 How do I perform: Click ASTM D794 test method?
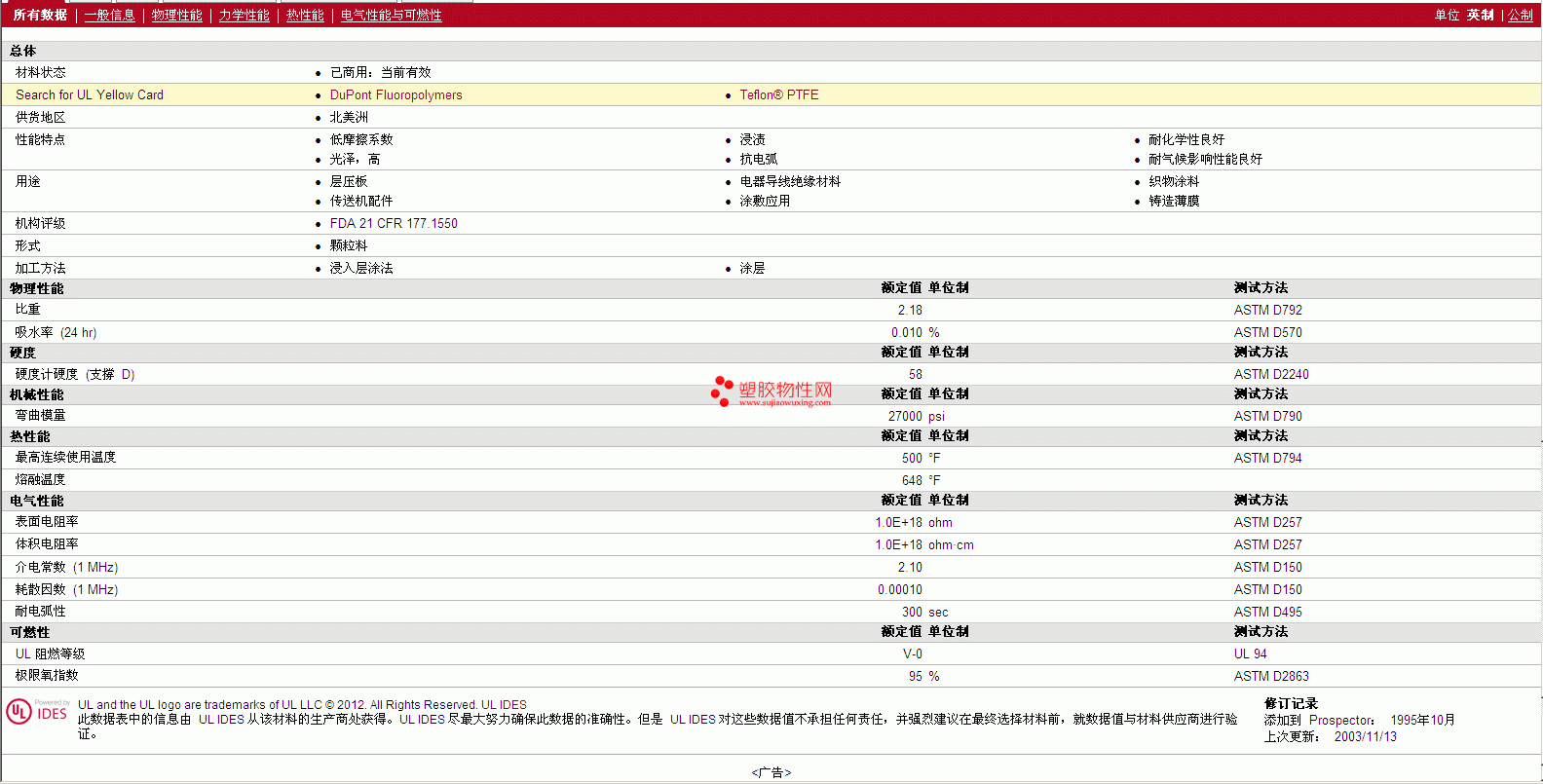1268,459
